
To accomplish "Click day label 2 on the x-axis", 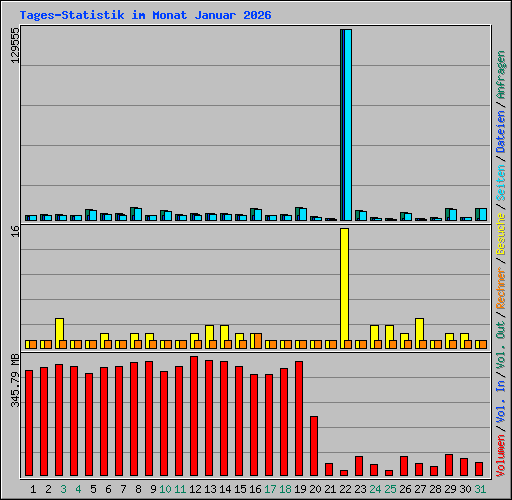I will [48, 489].
